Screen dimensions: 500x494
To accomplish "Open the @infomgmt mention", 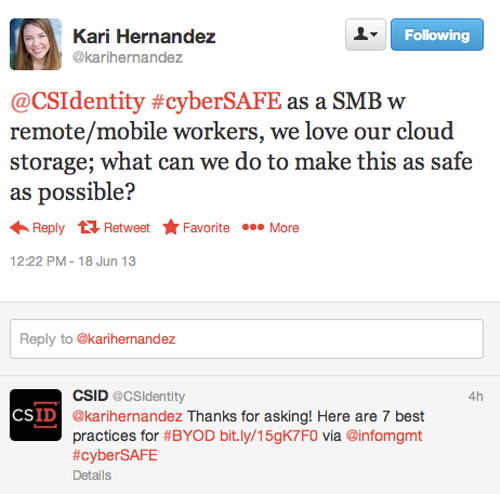I will pyautogui.click(x=384, y=436).
